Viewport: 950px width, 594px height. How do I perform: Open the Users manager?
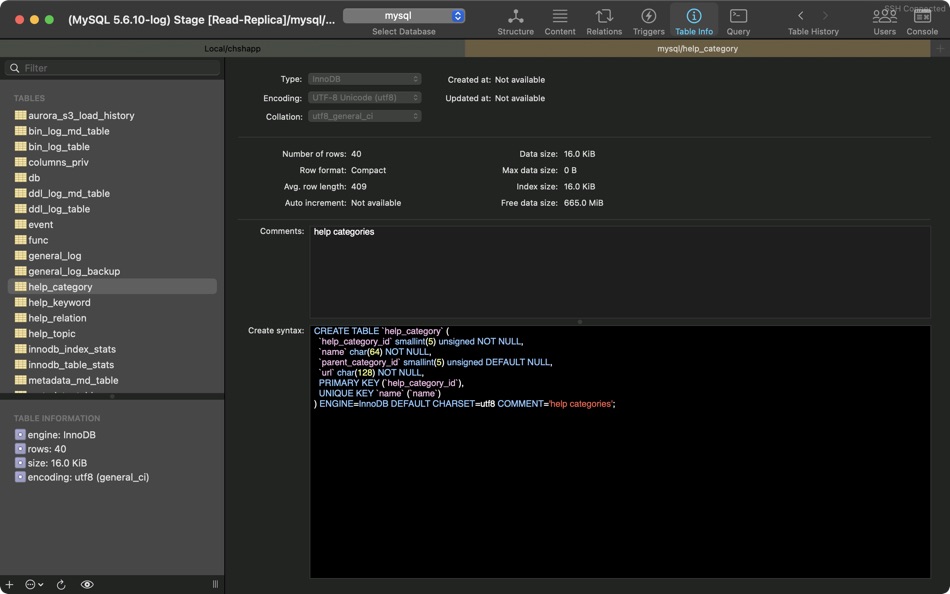pos(885,22)
